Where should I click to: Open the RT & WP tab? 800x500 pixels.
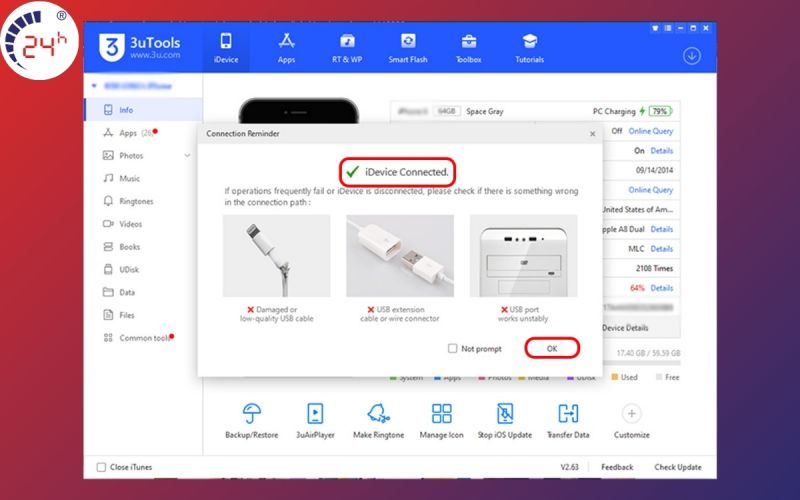pos(347,48)
